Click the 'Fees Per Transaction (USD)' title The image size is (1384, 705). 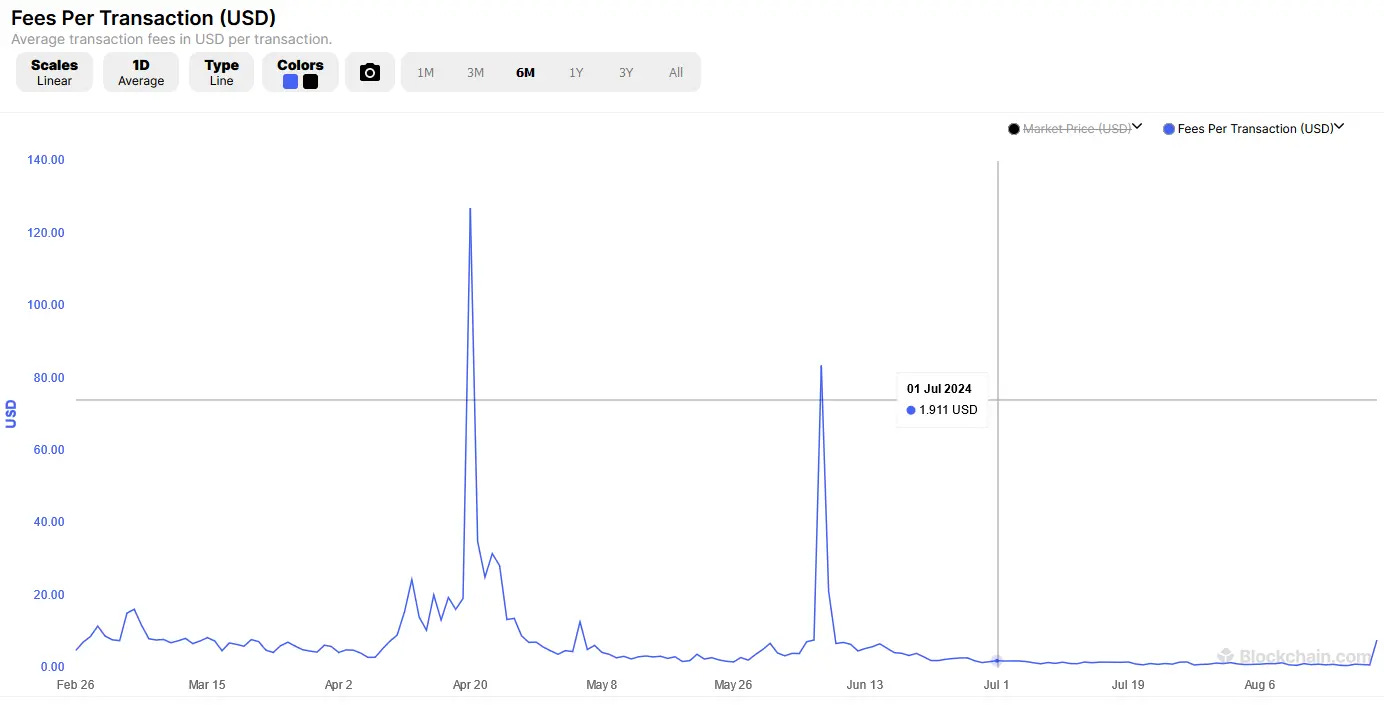point(143,18)
